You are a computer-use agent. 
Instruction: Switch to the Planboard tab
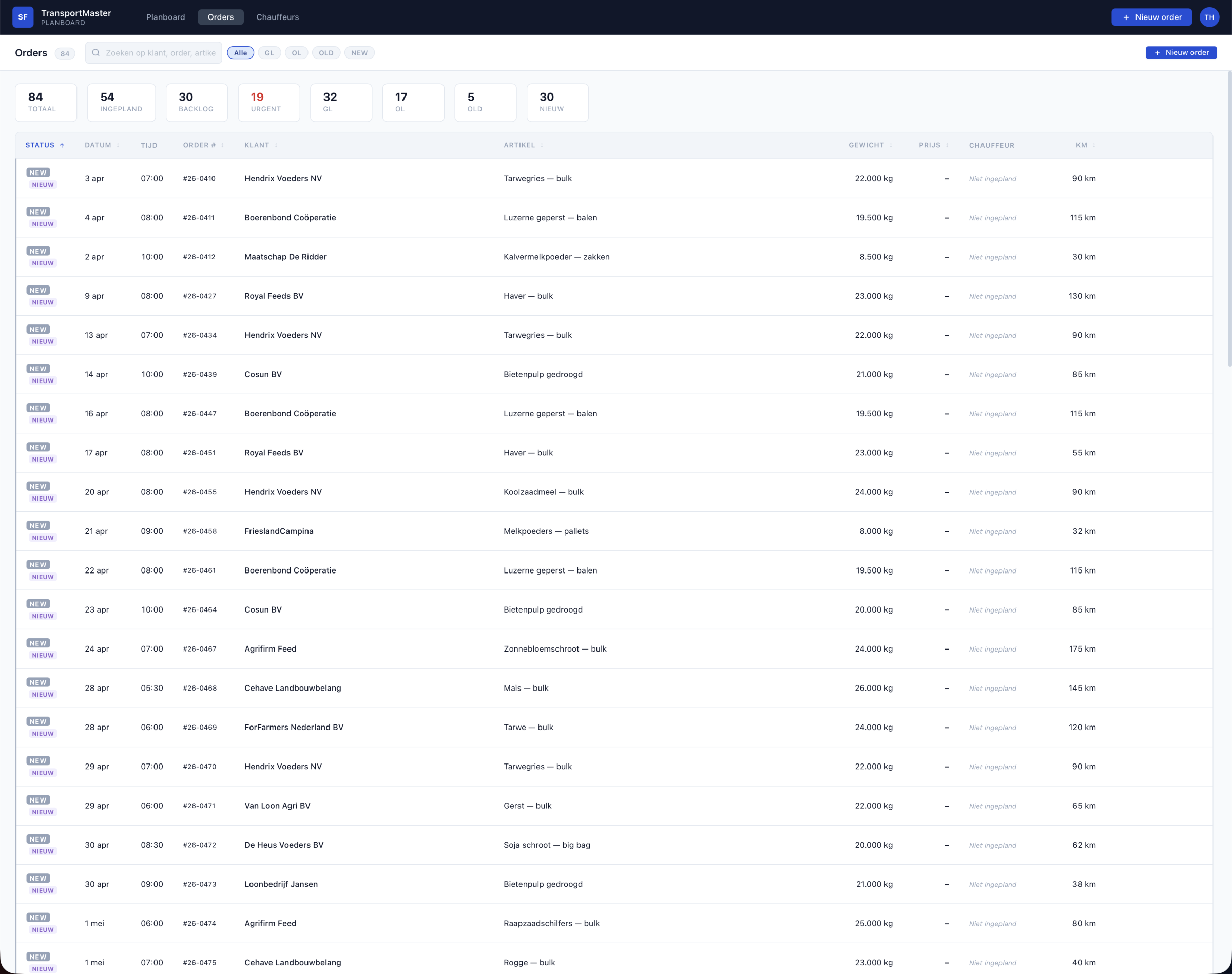click(165, 17)
